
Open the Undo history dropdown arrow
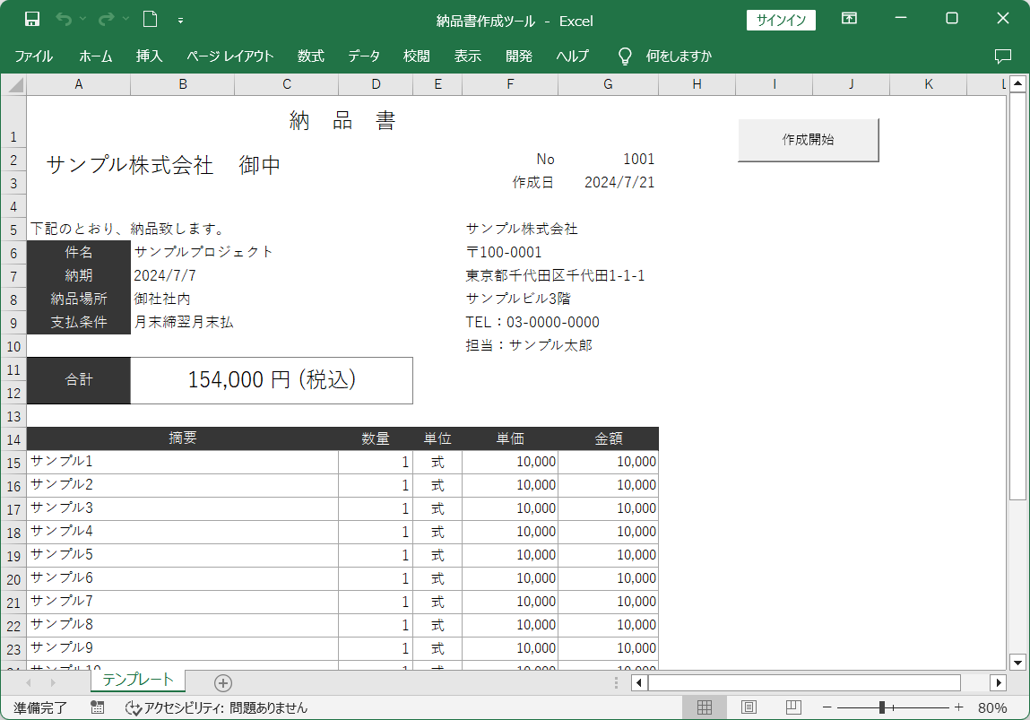tap(83, 20)
